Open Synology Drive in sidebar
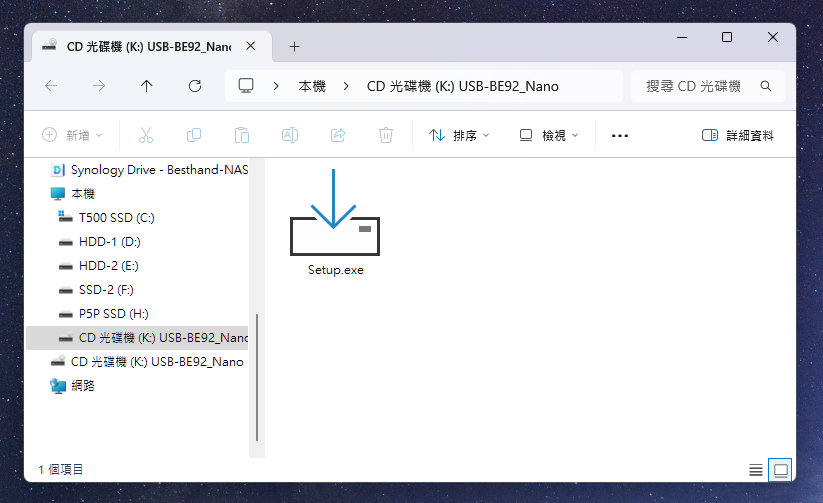The width and height of the screenshot is (823, 503). click(x=158, y=169)
